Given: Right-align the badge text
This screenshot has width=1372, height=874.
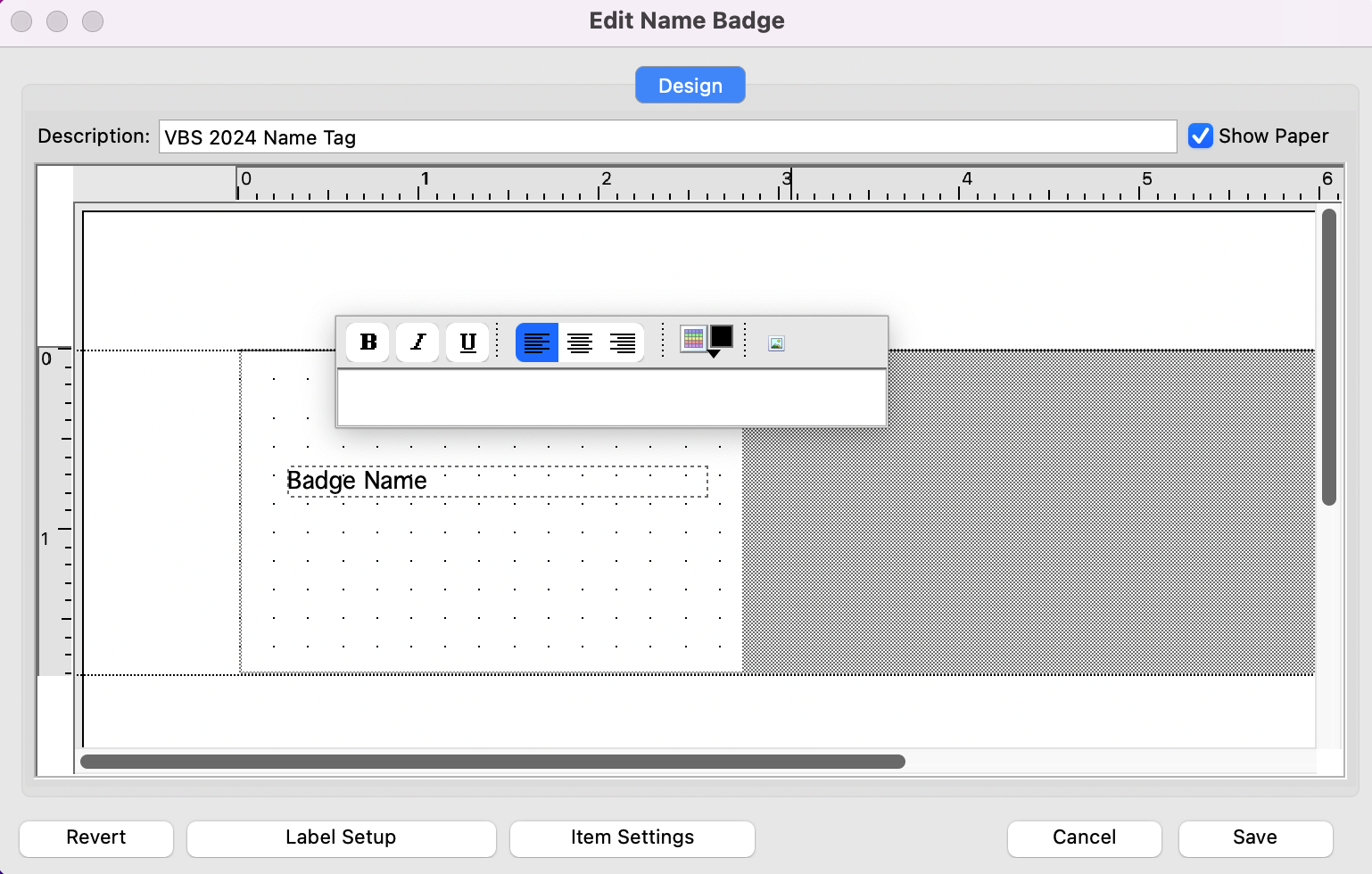Looking at the screenshot, I should coord(623,342).
